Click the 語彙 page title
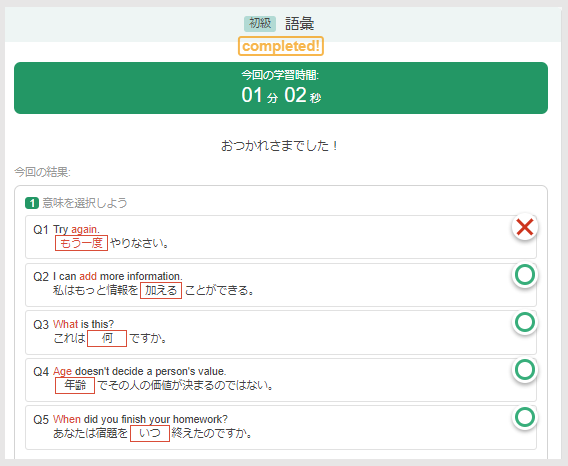The image size is (568, 466). click(300, 24)
